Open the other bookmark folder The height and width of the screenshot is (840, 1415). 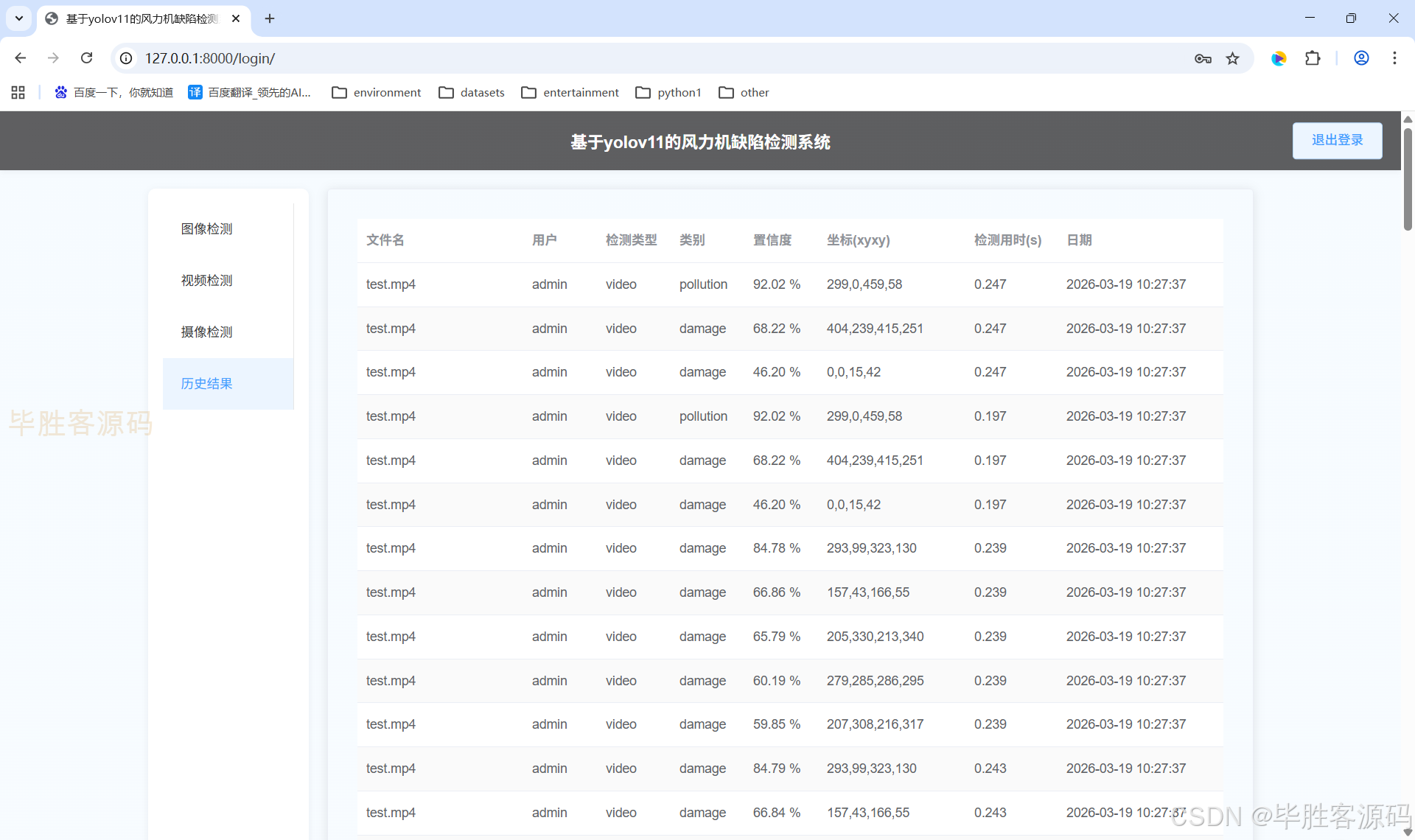(x=744, y=92)
